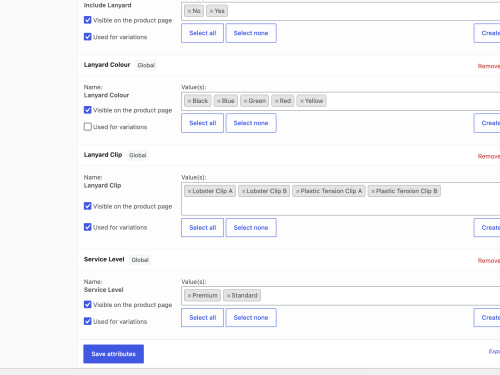Toggle Service Level visible on product page
Screen dimensions: 500x375
[x=88, y=304]
